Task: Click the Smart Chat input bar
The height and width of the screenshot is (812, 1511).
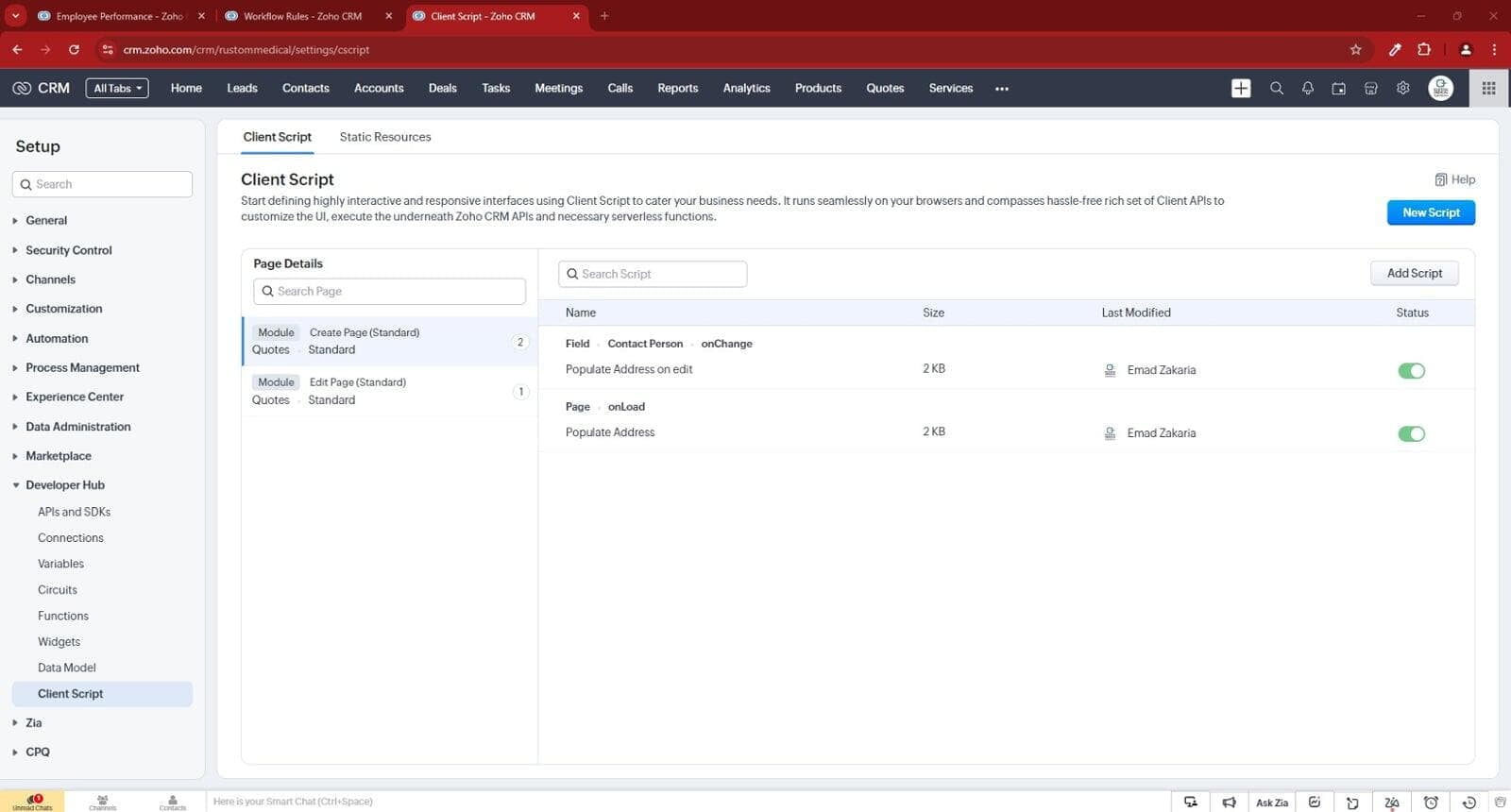Action: click(x=688, y=802)
